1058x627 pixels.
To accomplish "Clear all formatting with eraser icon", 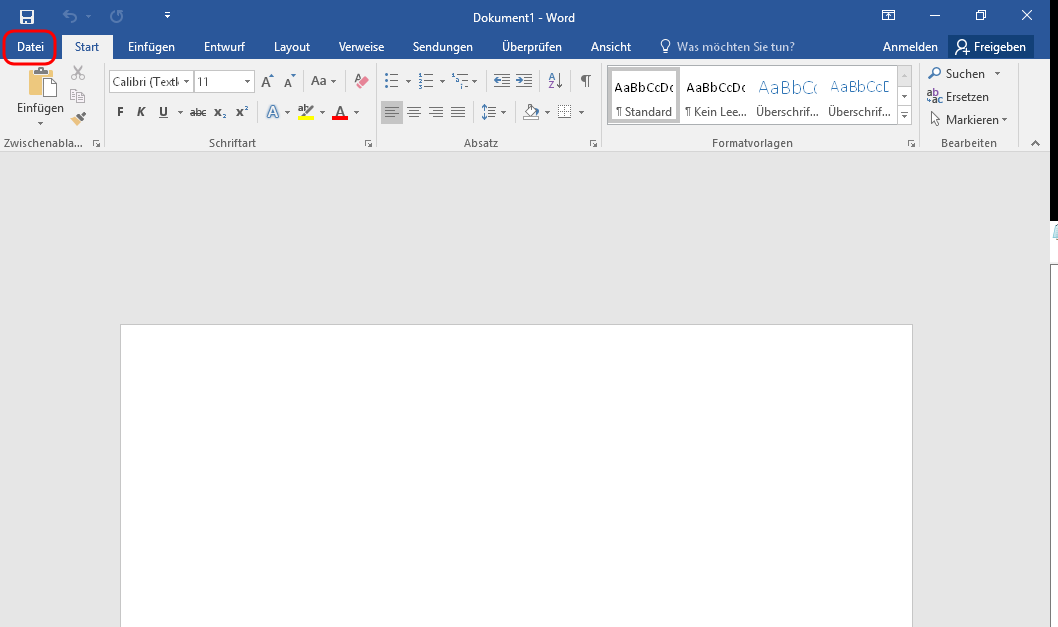I will (x=362, y=81).
